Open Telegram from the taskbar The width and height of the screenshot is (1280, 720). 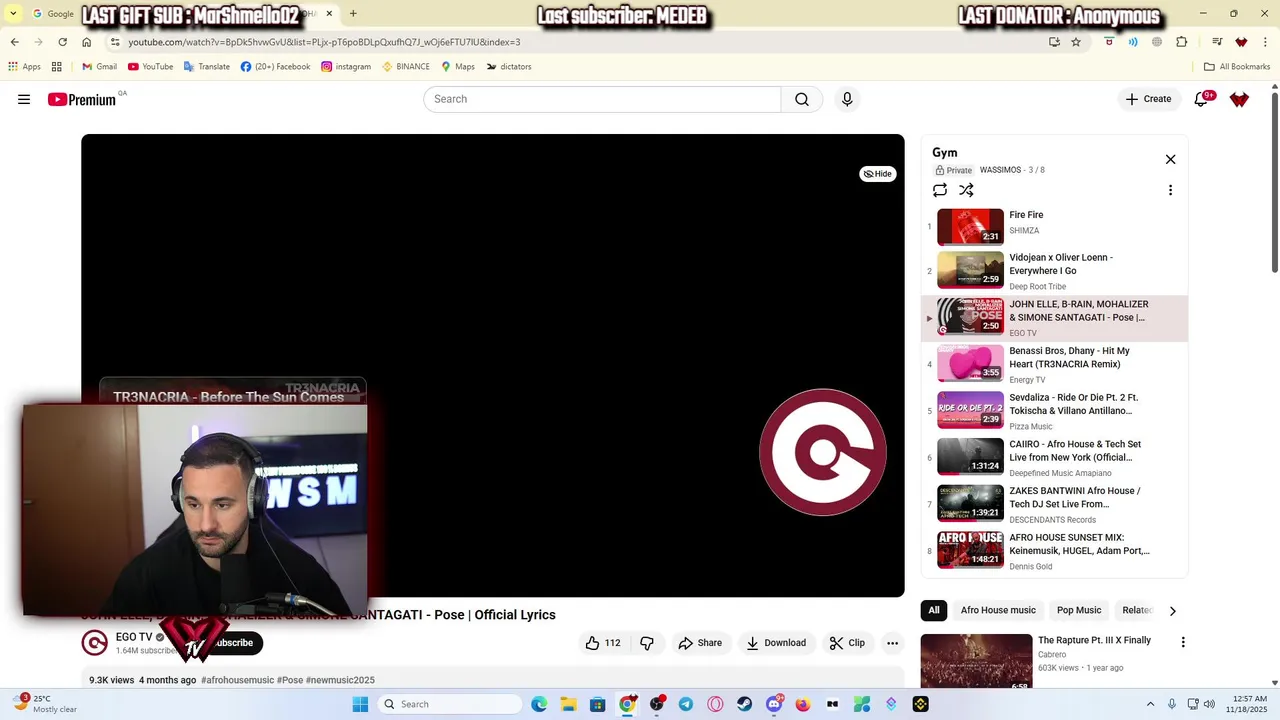686,704
